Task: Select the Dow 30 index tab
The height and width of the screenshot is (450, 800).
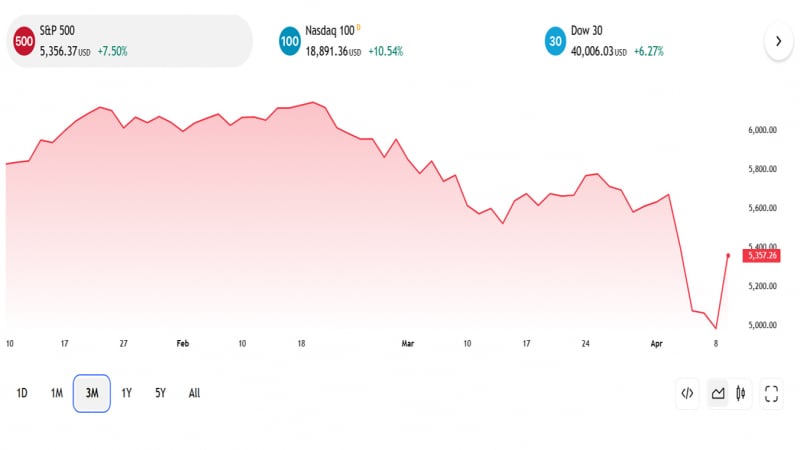Action: (x=650, y=41)
